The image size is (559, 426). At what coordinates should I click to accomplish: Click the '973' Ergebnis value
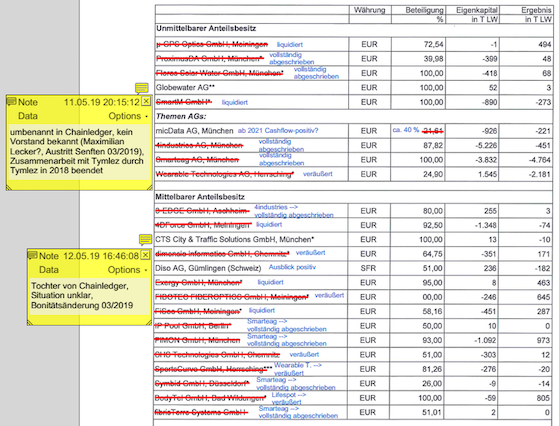coord(543,340)
